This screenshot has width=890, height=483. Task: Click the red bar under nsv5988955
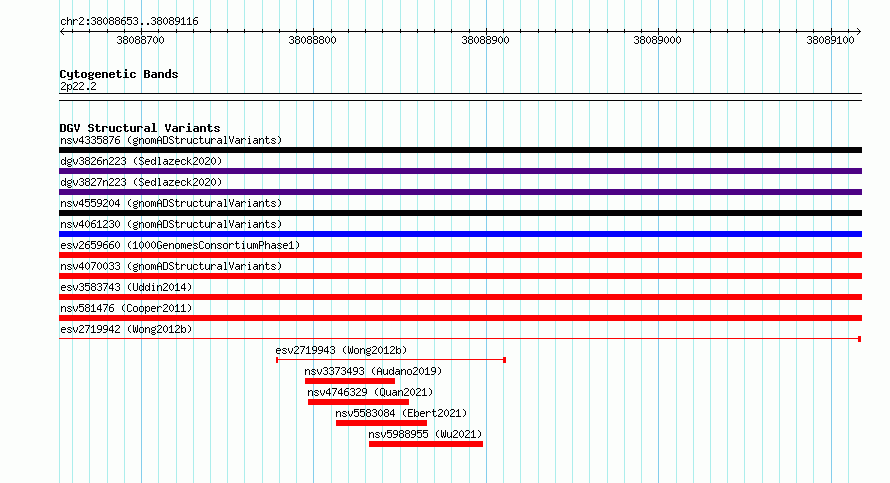click(x=426, y=444)
